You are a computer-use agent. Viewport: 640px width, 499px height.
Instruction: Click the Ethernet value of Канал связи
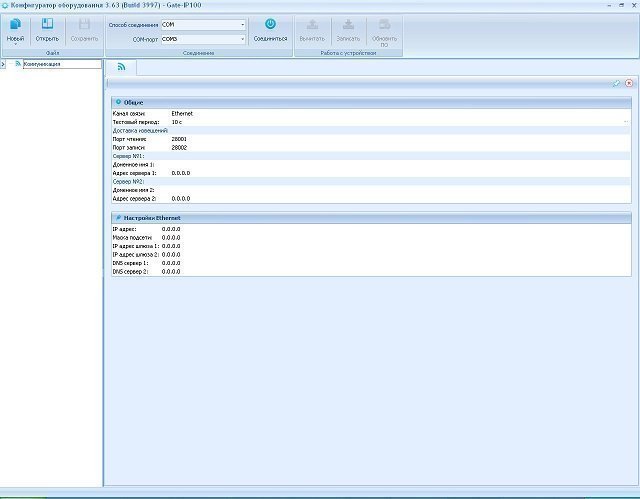coord(182,113)
